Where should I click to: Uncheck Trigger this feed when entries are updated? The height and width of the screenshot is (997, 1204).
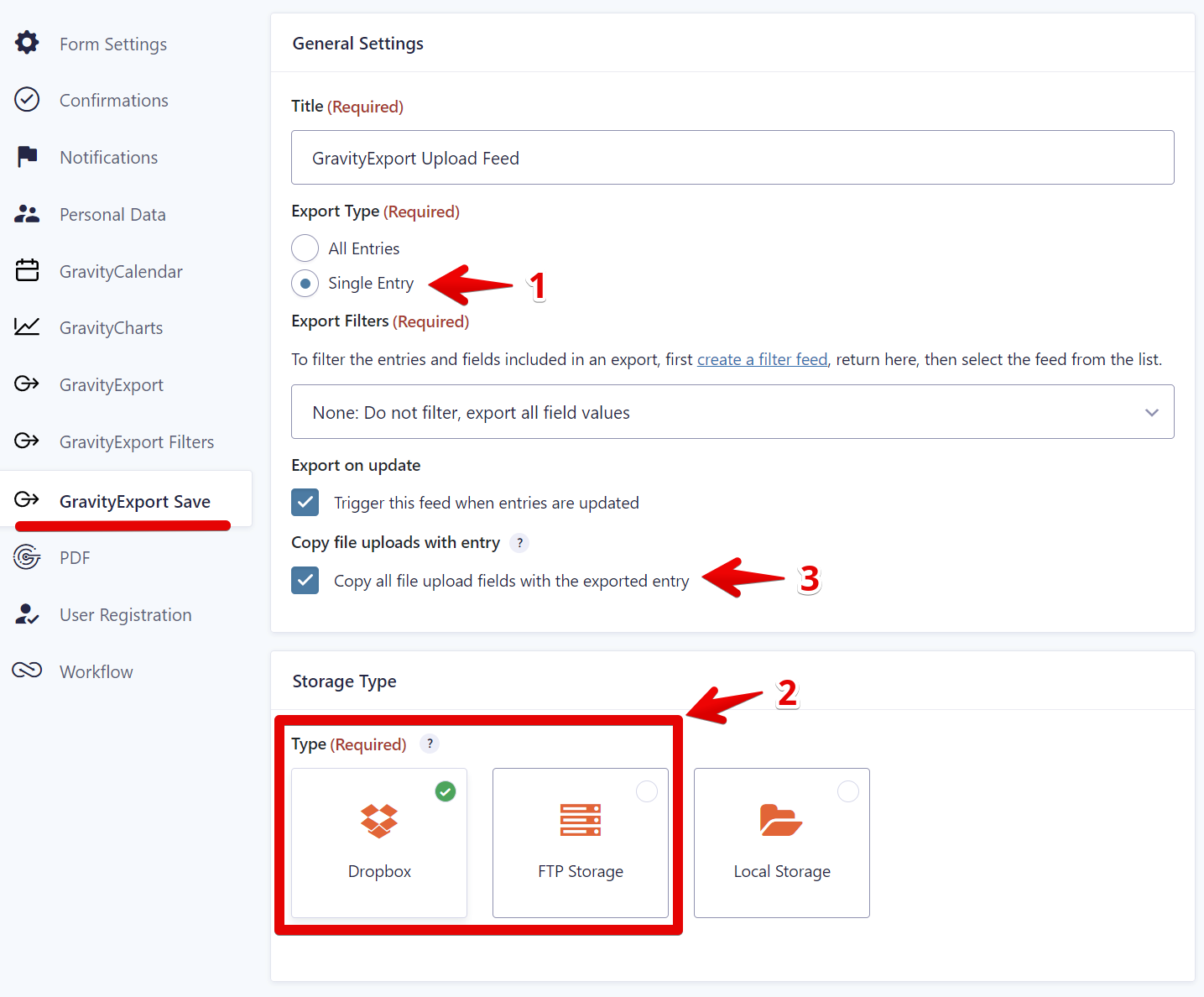click(x=305, y=503)
